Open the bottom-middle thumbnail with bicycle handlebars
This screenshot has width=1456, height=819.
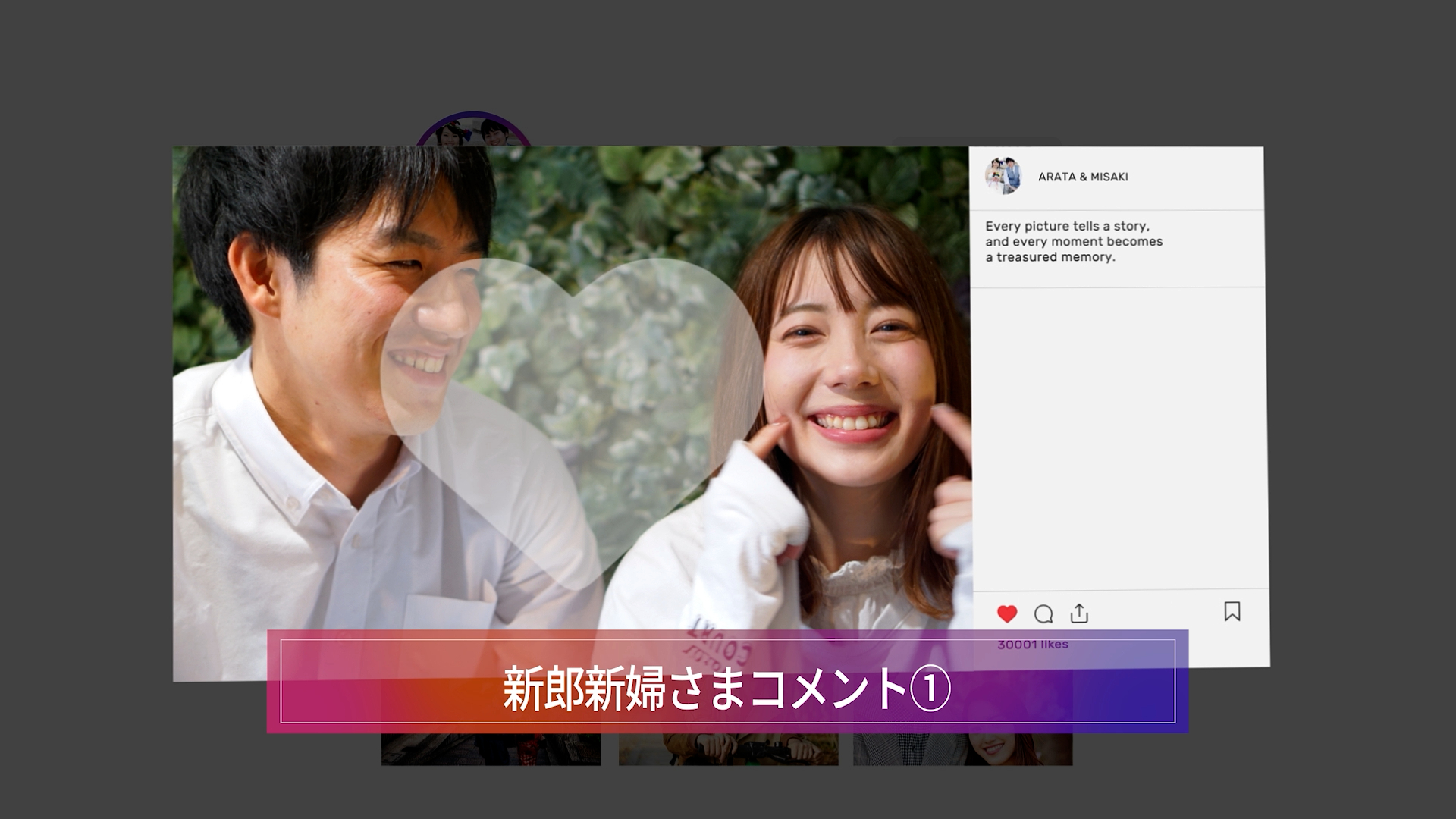(729, 749)
